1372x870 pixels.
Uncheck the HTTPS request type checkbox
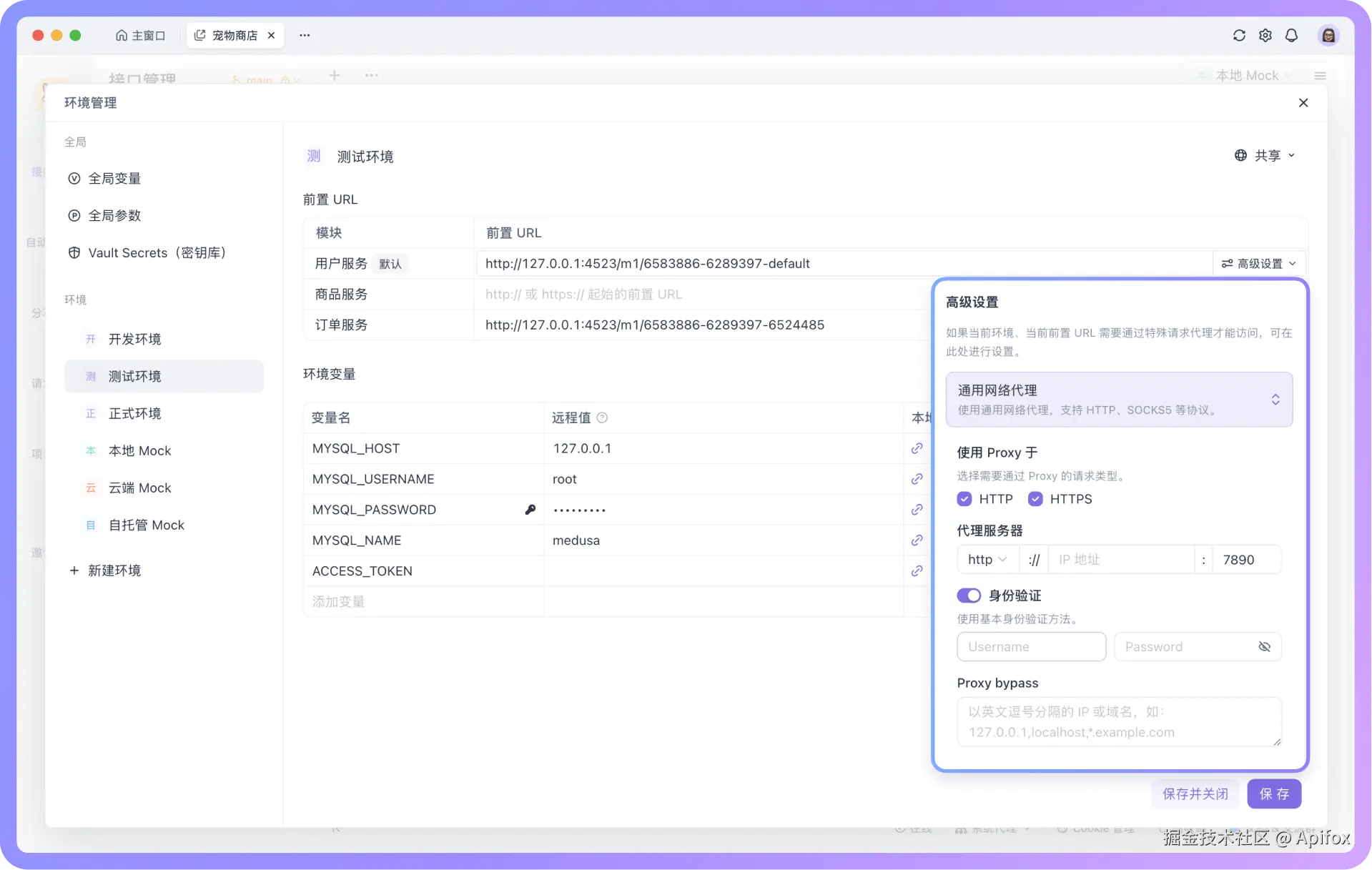click(1035, 499)
